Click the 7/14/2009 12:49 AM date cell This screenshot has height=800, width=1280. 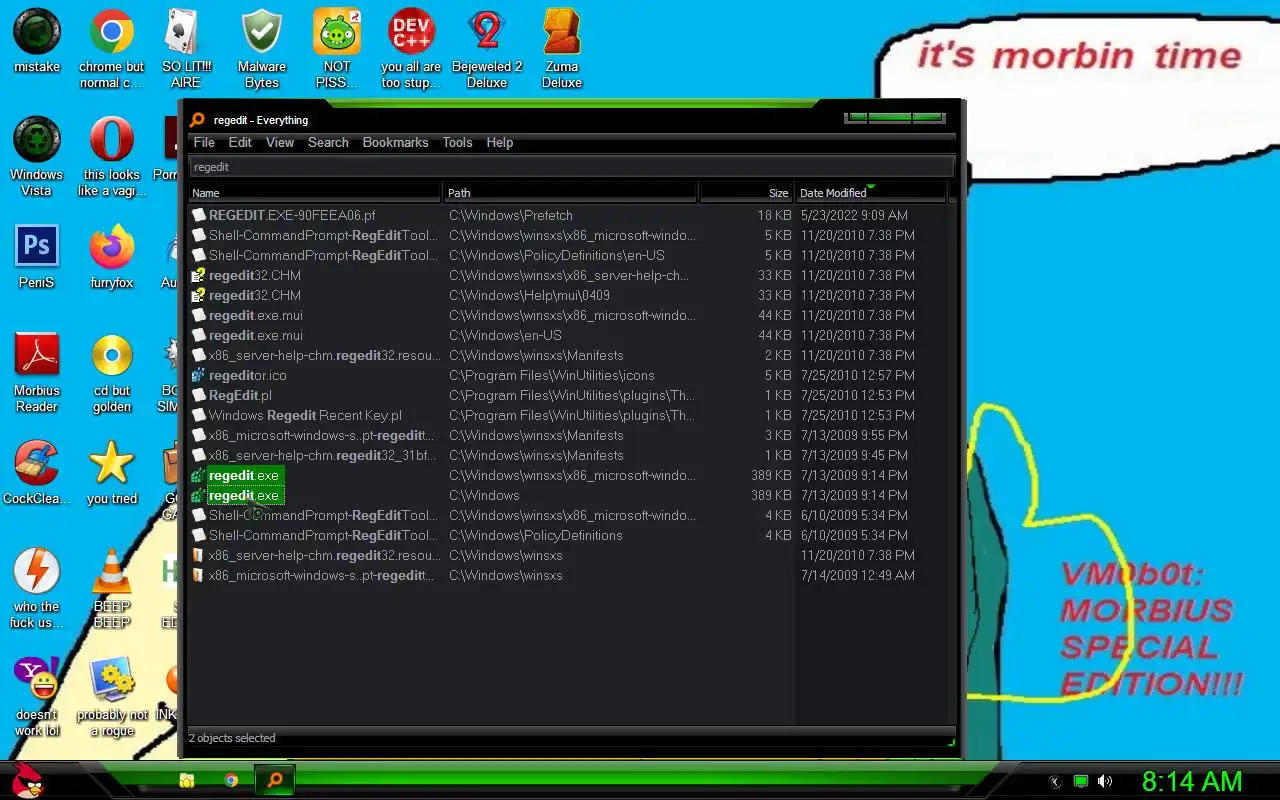click(857, 575)
